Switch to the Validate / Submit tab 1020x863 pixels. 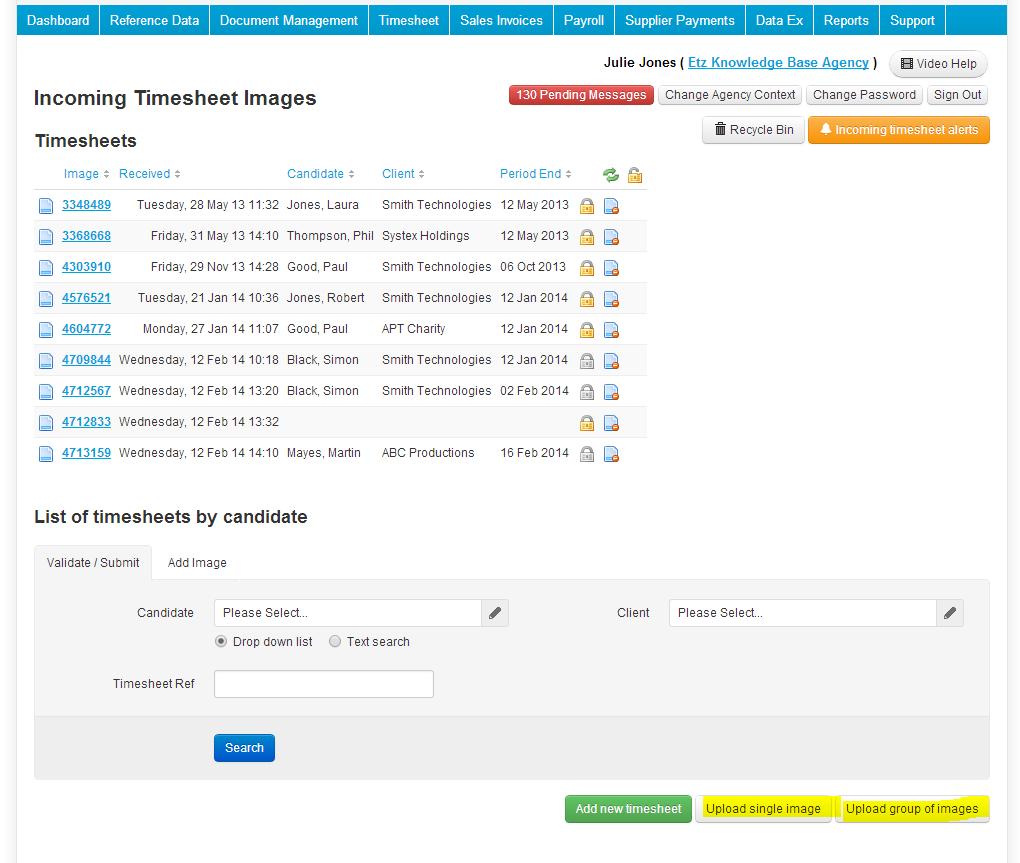tap(93, 563)
